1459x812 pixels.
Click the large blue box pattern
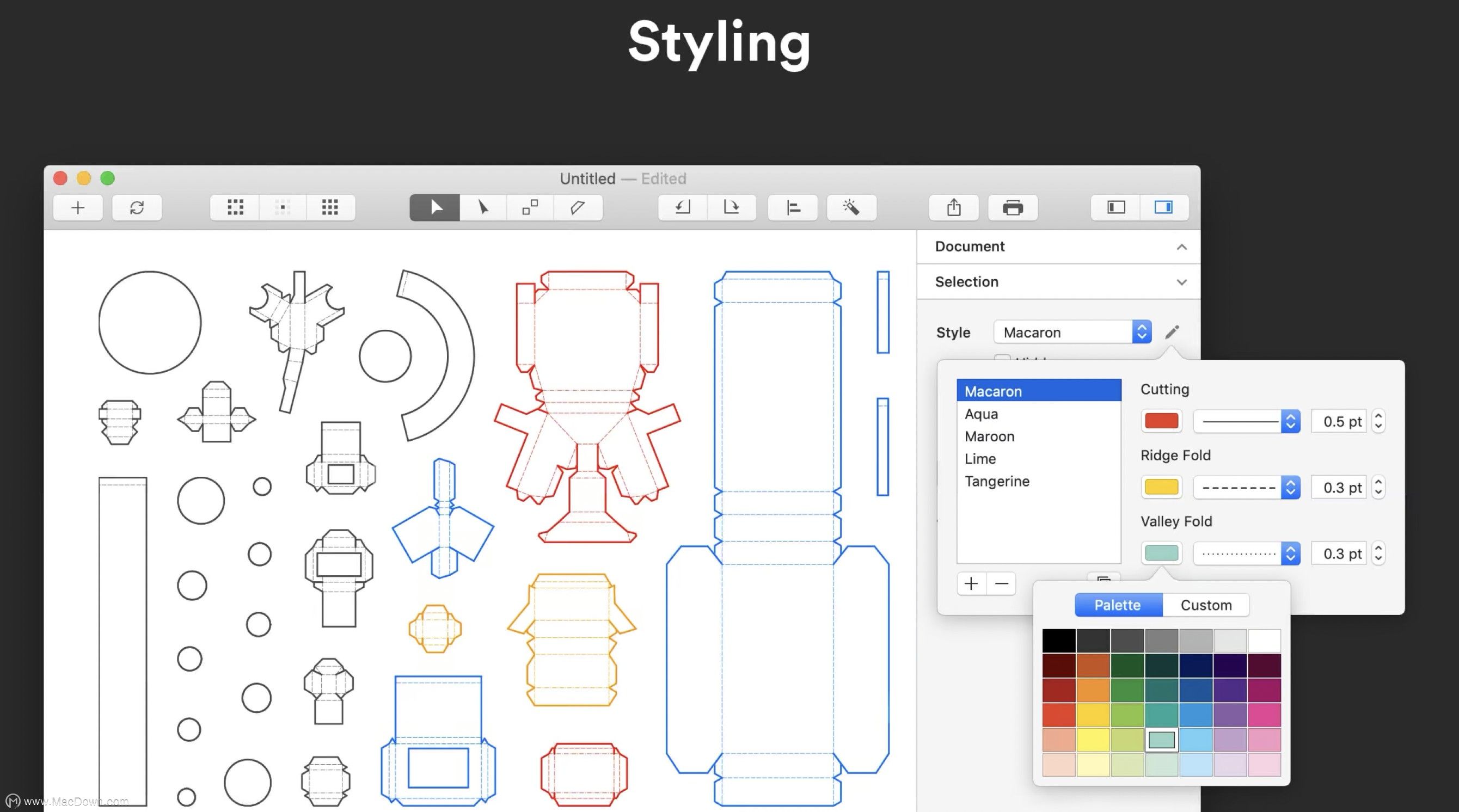pyautogui.click(x=777, y=538)
